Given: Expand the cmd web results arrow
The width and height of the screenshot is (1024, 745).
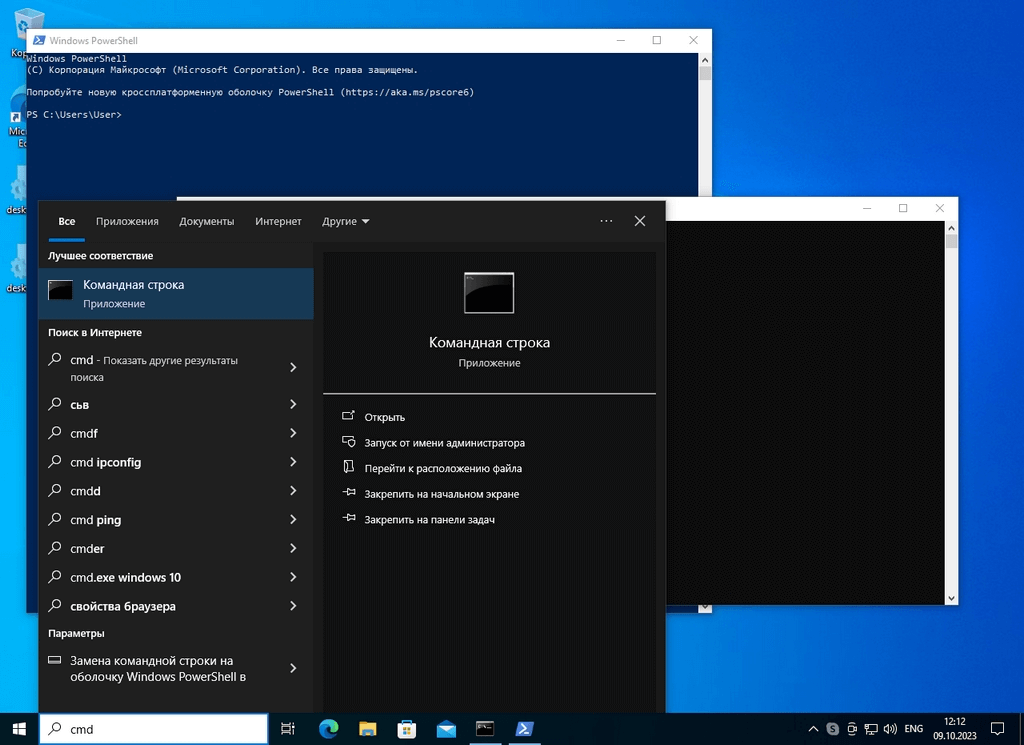Looking at the screenshot, I should pos(293,368).
